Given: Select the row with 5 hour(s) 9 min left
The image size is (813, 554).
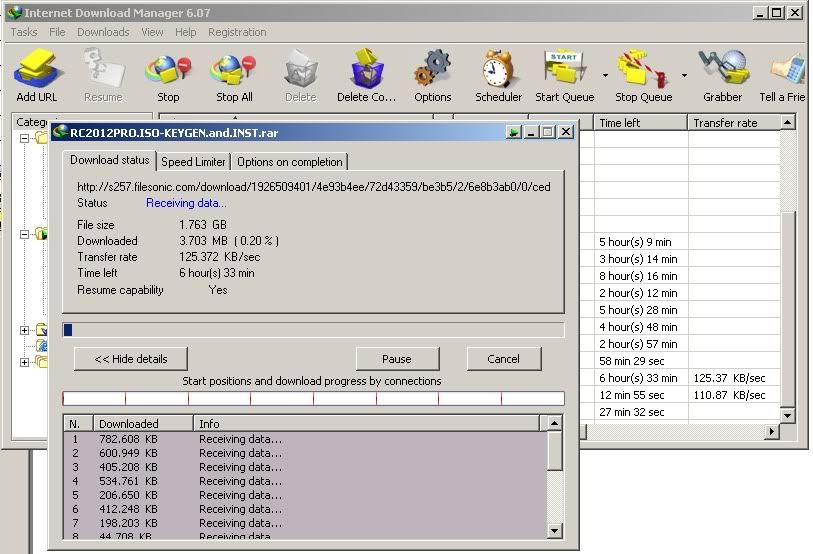Looking at the screenshot, I should pos(679,242).
